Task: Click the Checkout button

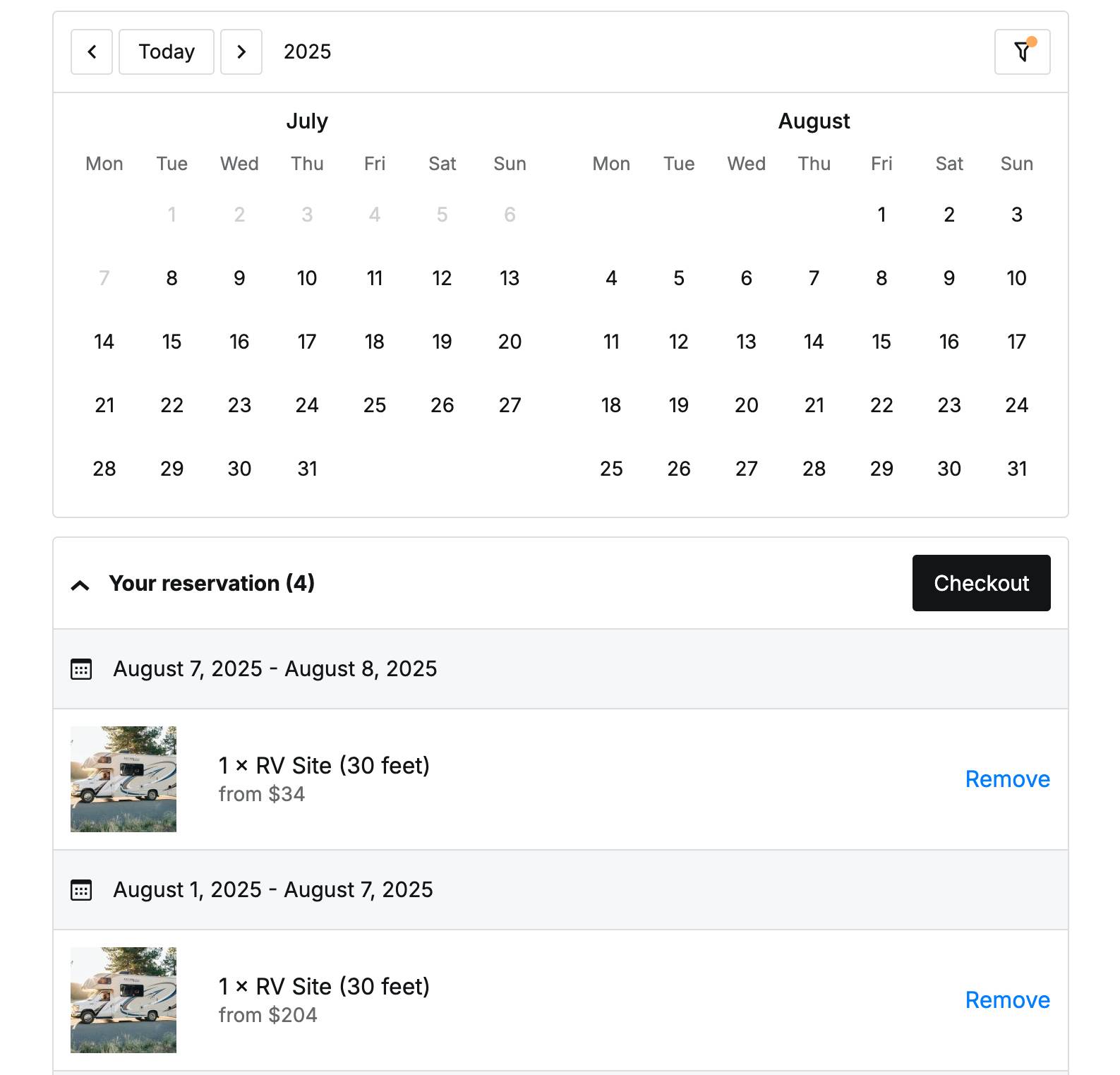Action: pyautogui.click(x=981, y=583)
